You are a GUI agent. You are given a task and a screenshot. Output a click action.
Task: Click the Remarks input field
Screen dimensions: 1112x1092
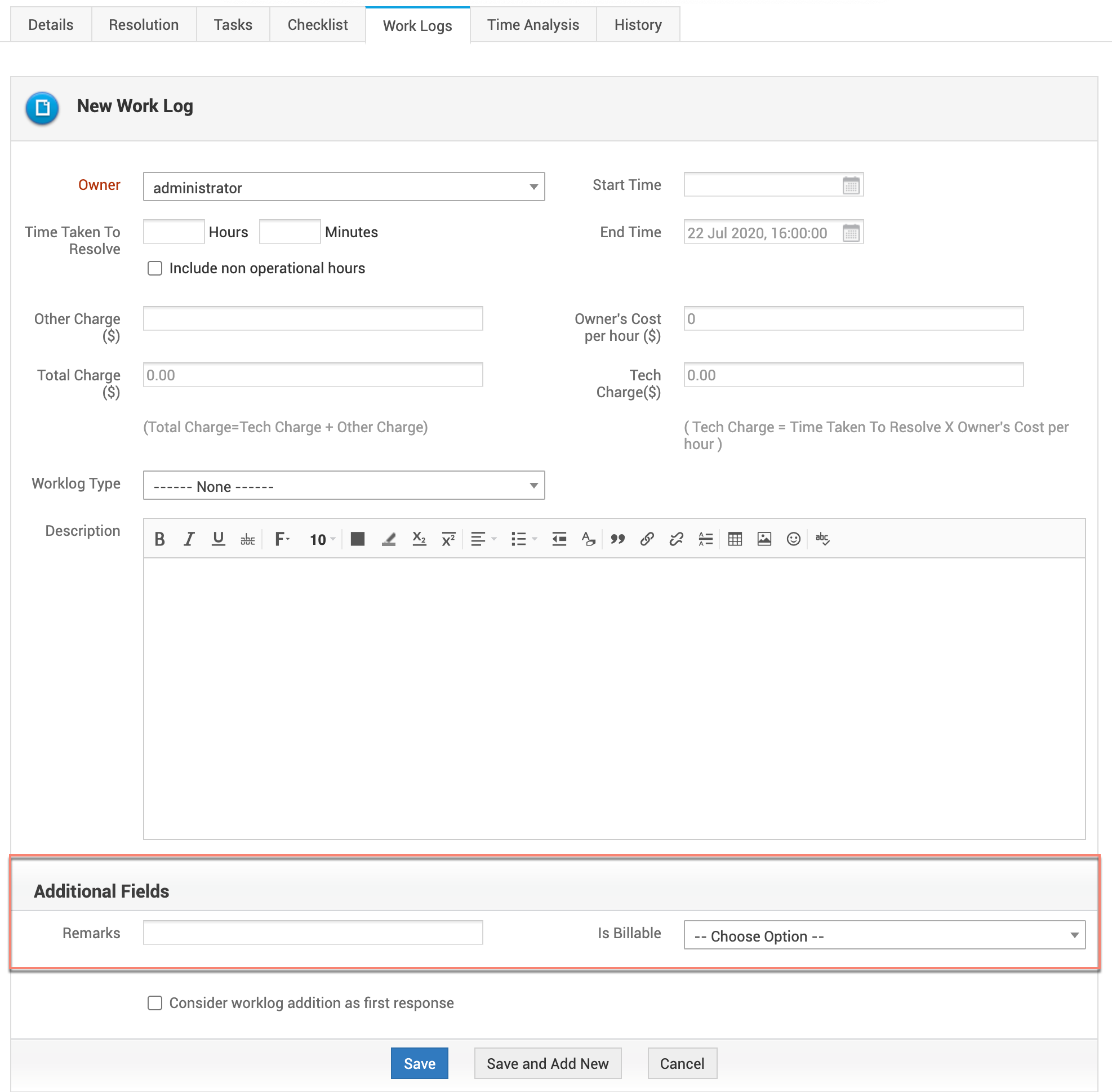(313, 933)
